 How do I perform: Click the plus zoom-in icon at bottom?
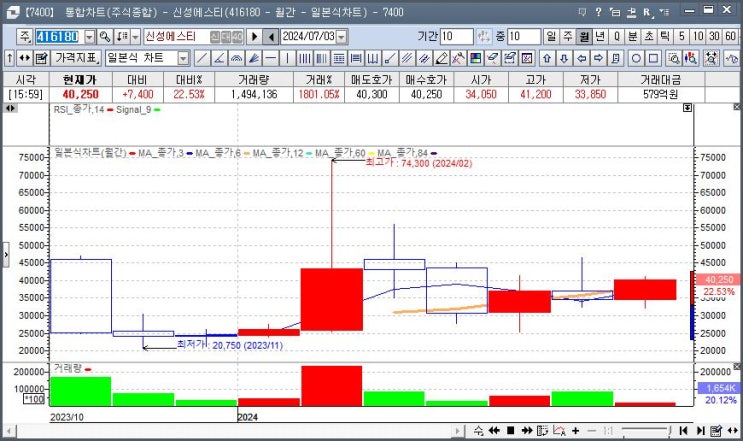coord(576,431)
